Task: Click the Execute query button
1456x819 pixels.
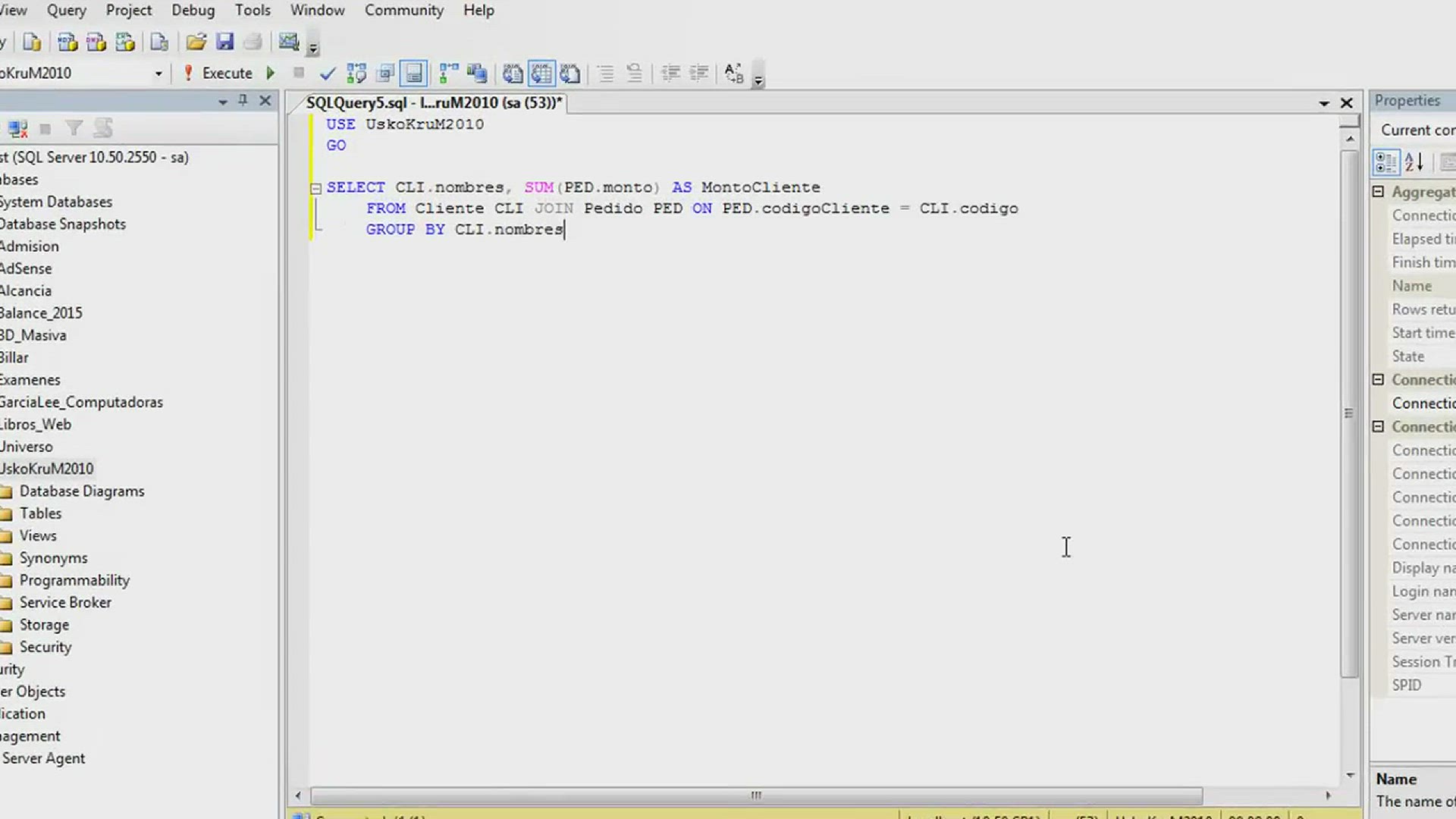Action: (x=218, y=73)
